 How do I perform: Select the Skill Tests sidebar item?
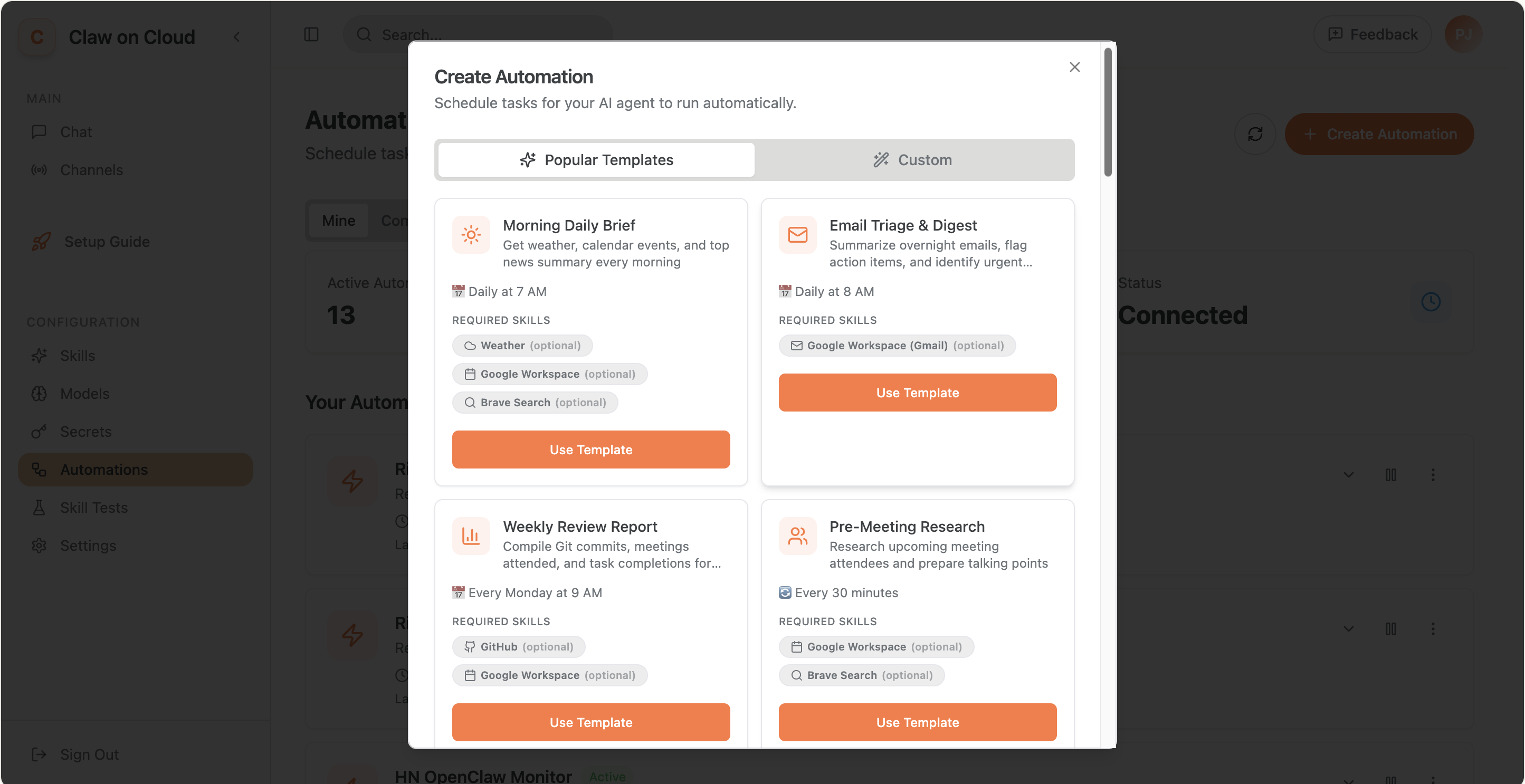click(93, 507)
